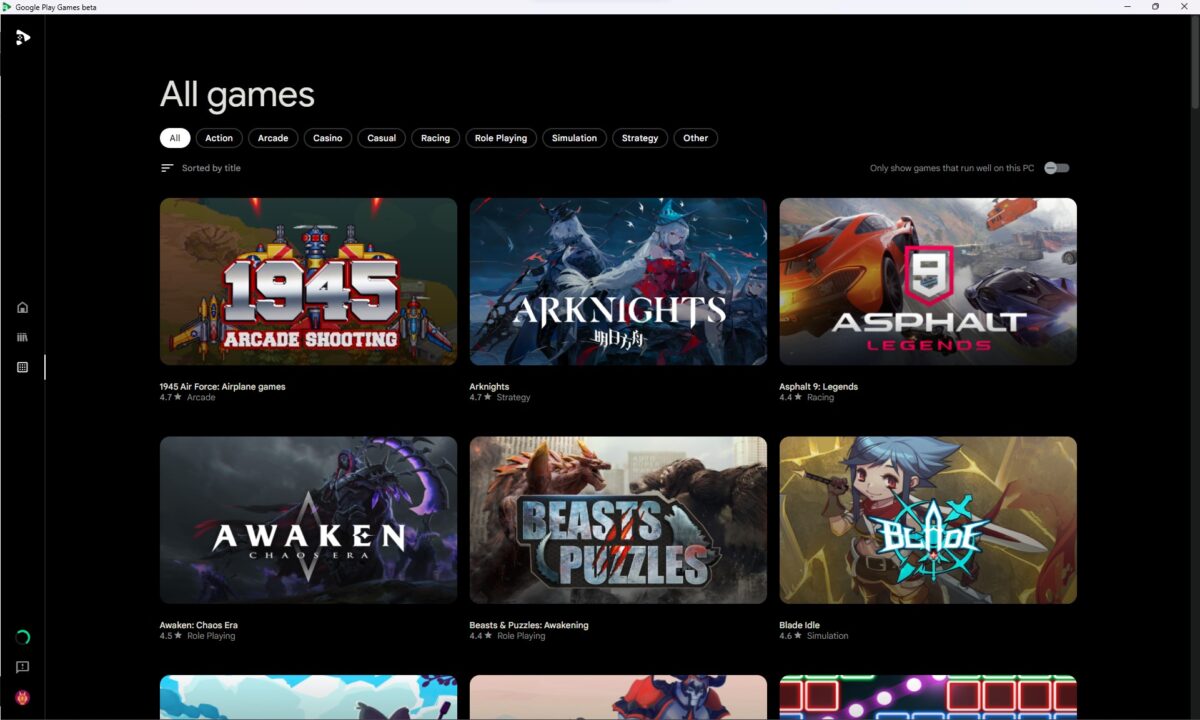This screenshot has width=1200, height=720.
Task: Open the Library sidebar icon
Action: (x=22, y=337)
